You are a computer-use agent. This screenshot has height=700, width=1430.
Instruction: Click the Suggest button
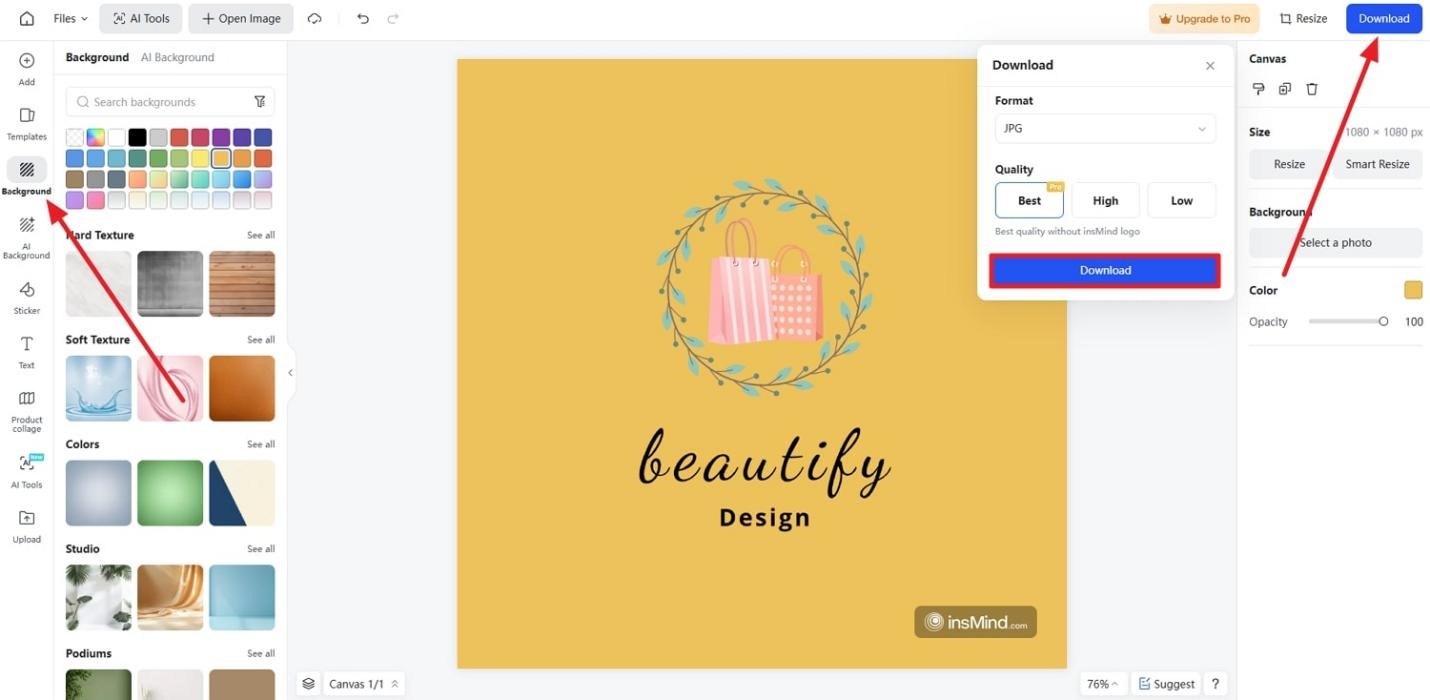pyautogui.click(x=1166, y=684)
